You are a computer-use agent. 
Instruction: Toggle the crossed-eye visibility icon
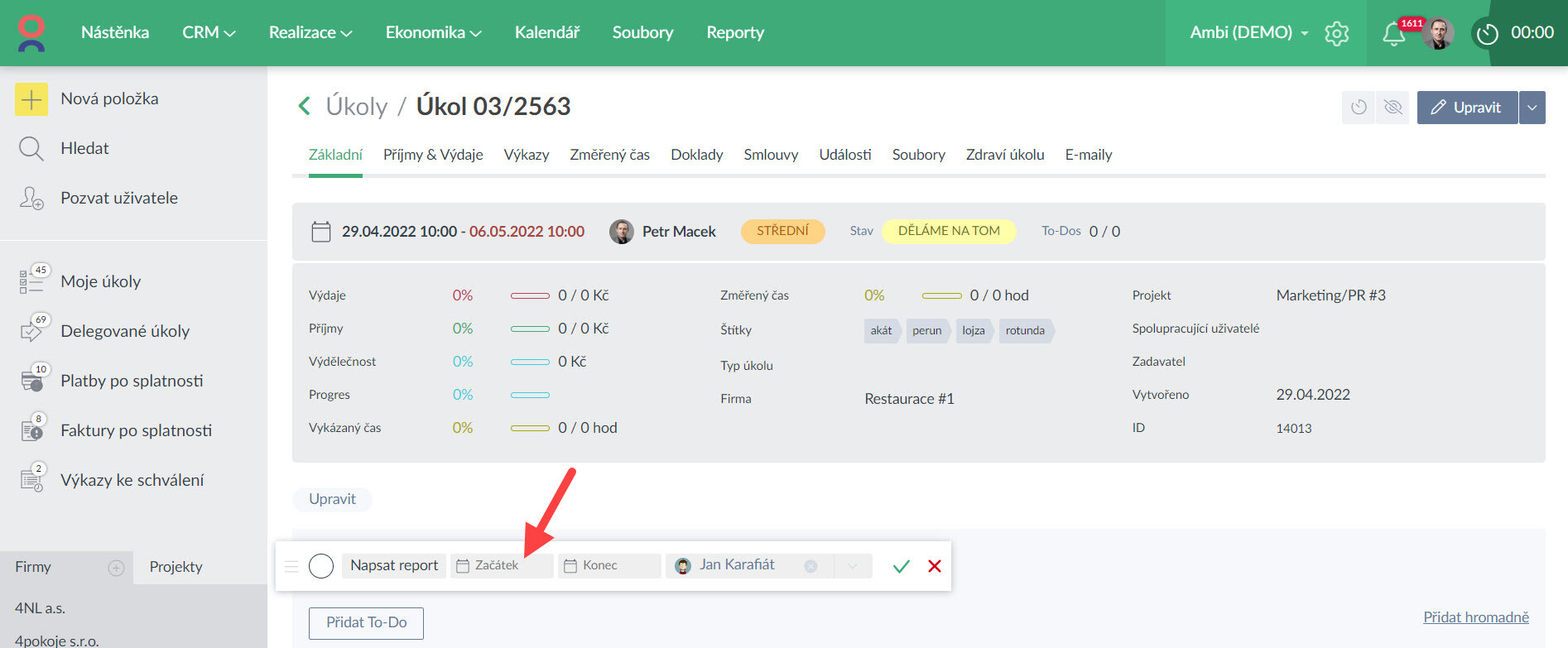pos(1393,108)
